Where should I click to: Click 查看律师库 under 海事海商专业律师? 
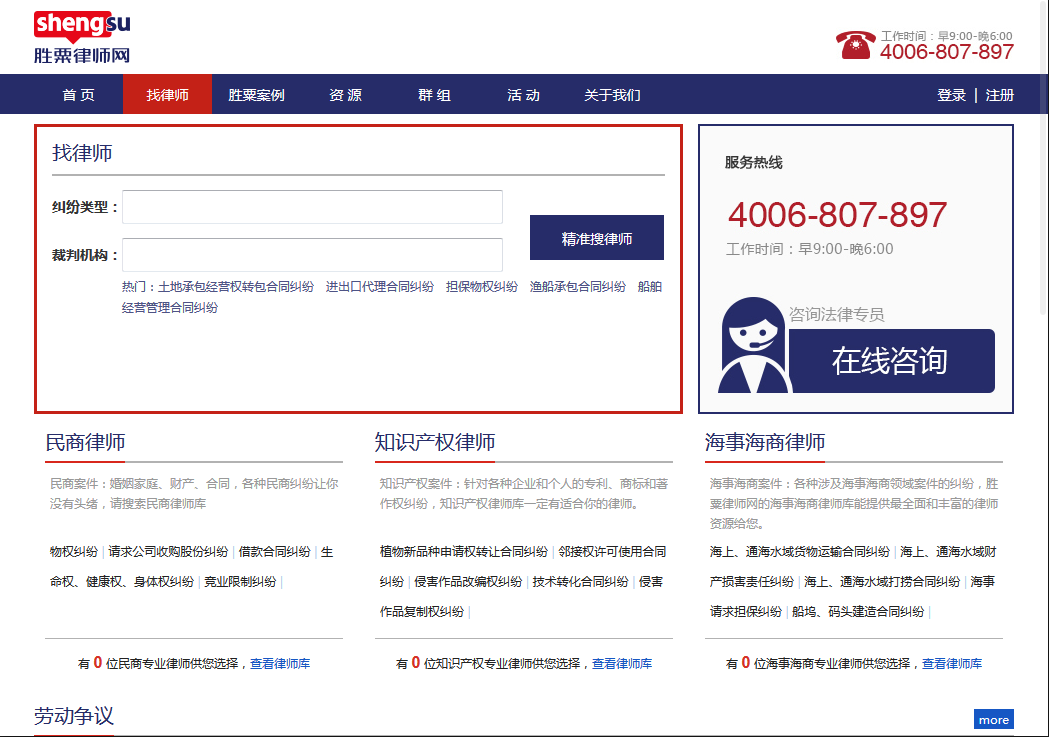click(x=952, y=663)
